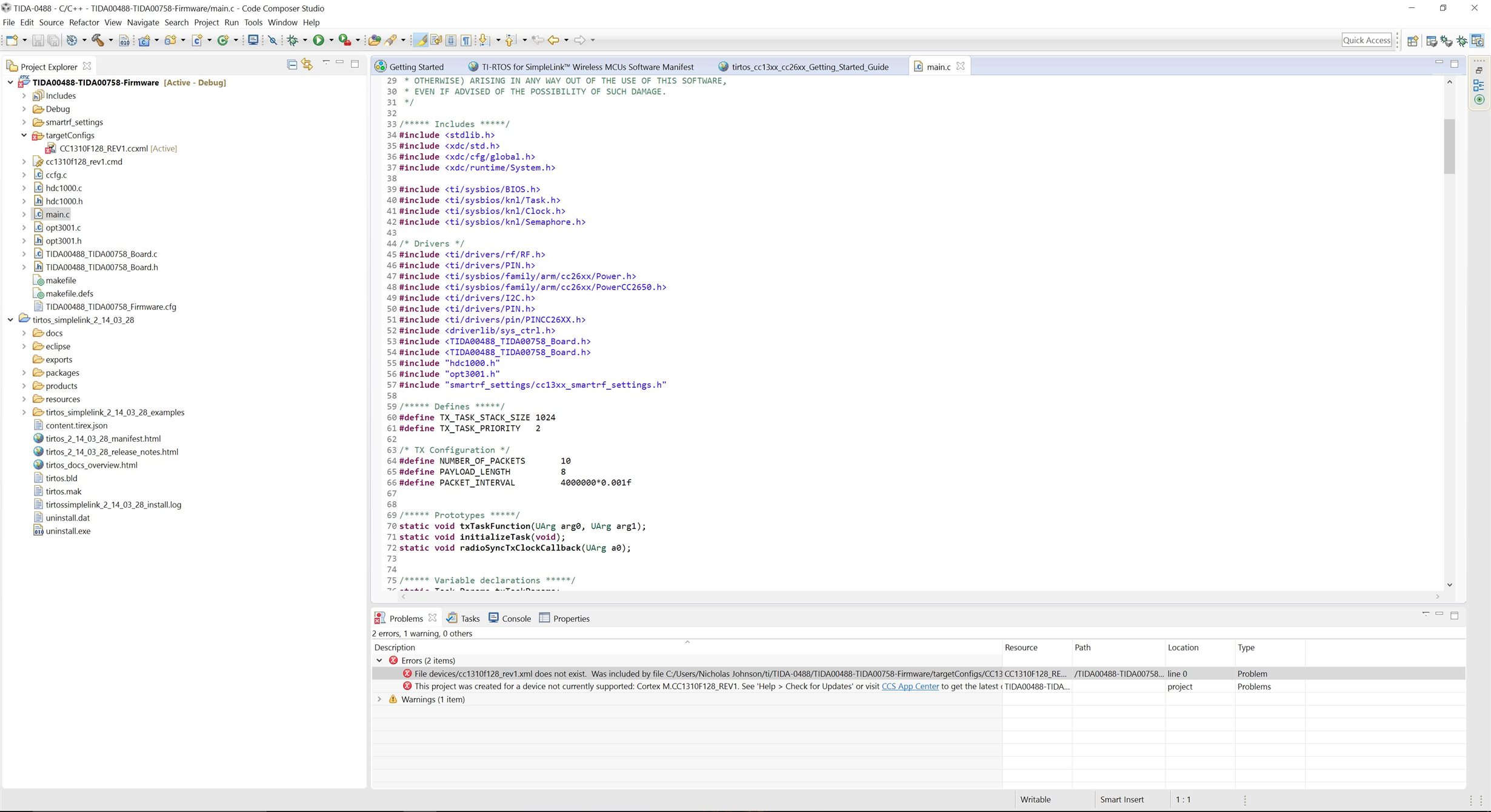Open the Run button dropdown arrow
This screenshot has height=812, width=1491.
[x=331, y=41]
